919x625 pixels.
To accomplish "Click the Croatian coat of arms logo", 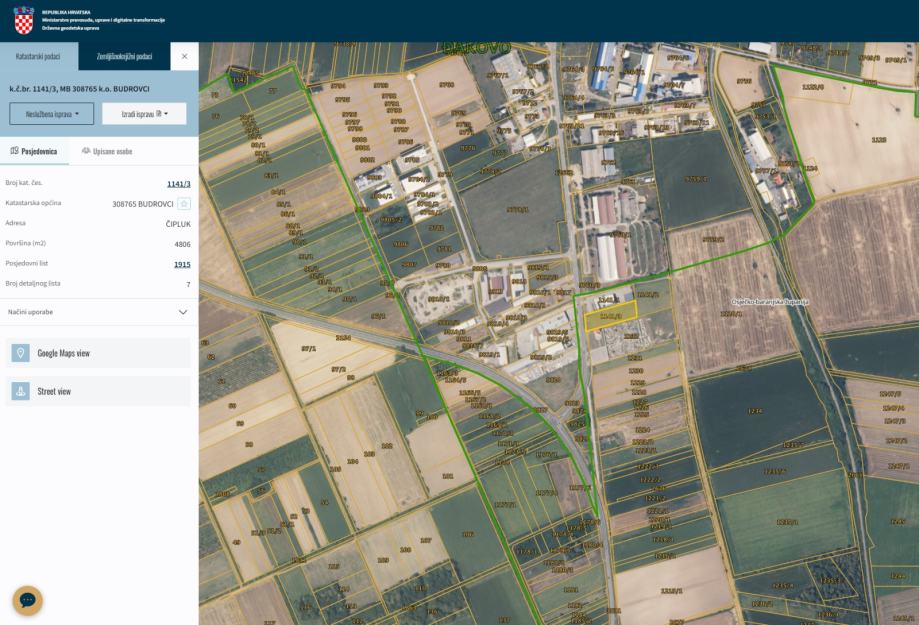I will pyautogui.click(x=23, y=20).
